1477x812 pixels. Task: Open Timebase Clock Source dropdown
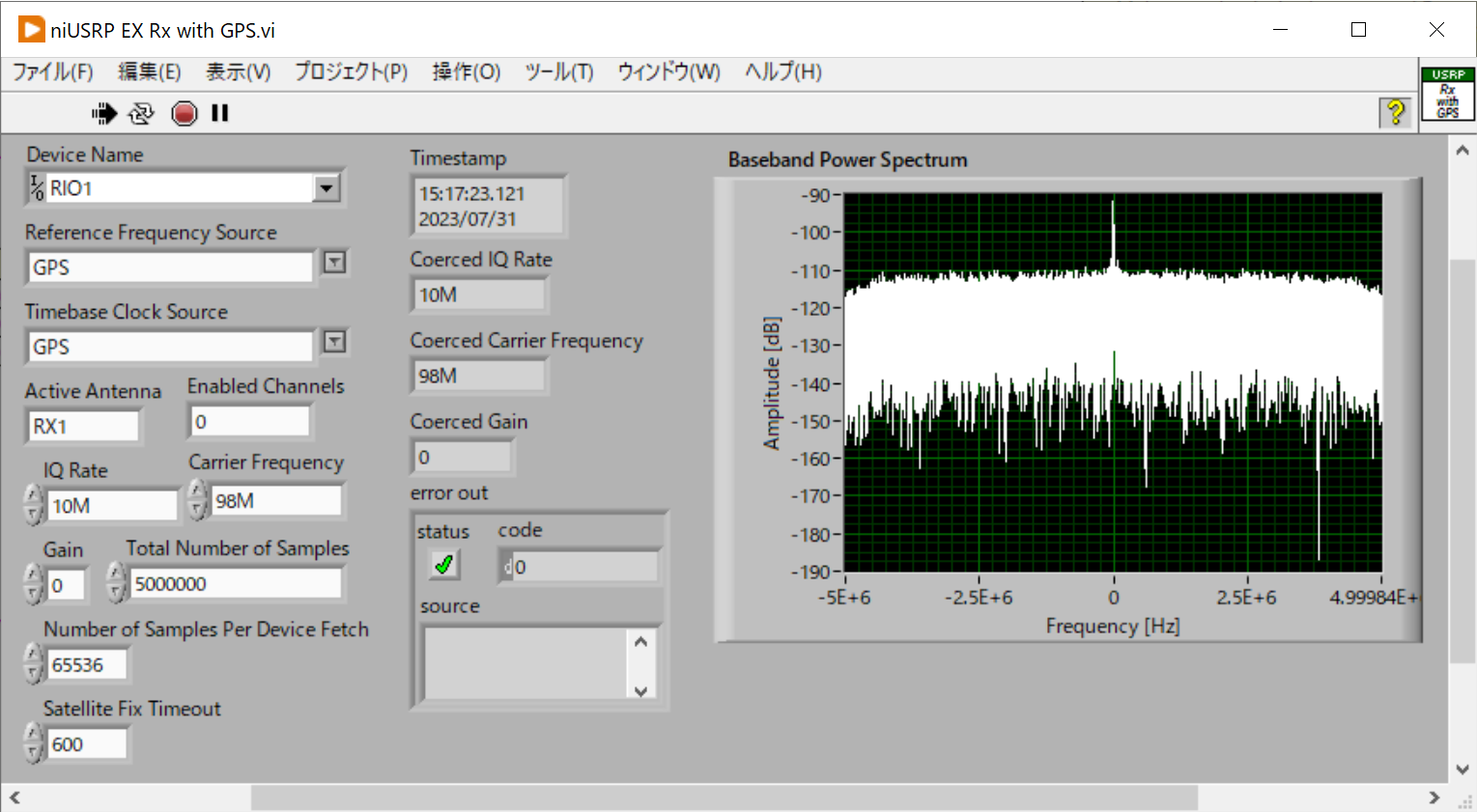[334, 342]
